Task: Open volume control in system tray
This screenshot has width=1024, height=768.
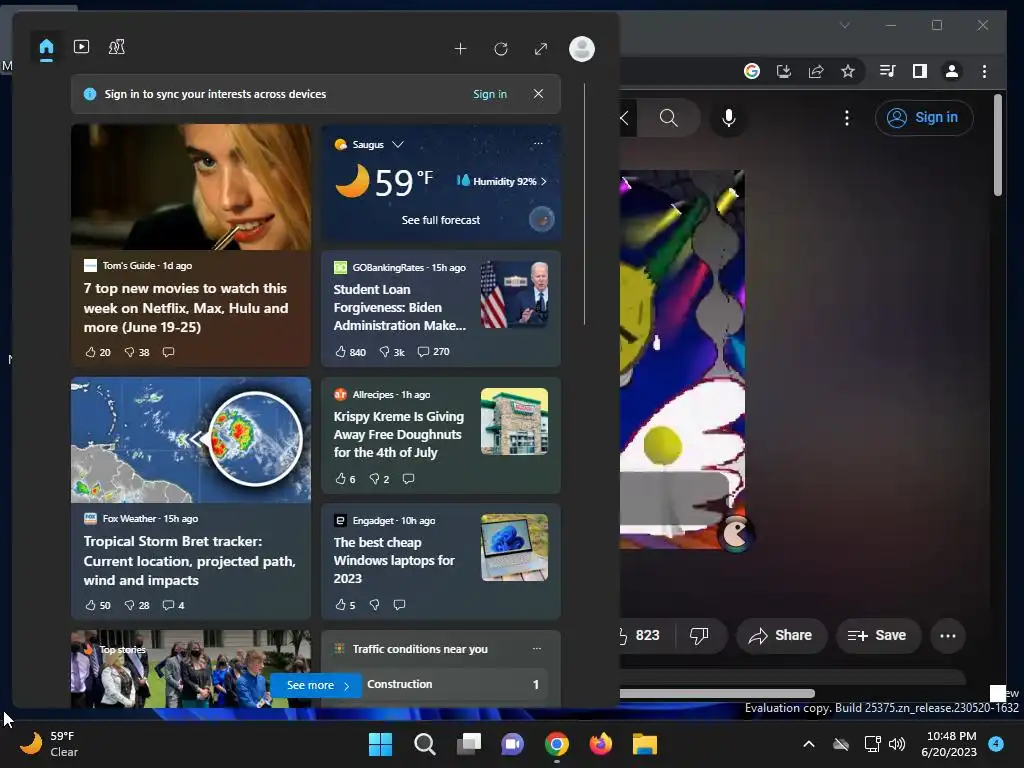Action: (x=898, y=744)
